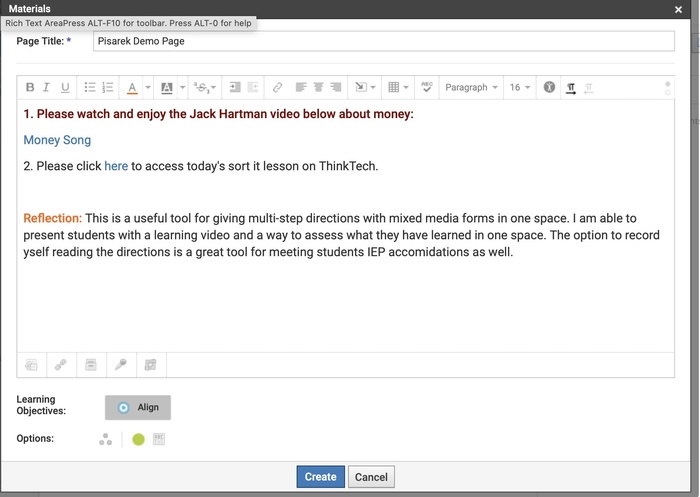This screenshot has height=497, width=700.
Task: Underline the selected text
Action: click(65, 88)
